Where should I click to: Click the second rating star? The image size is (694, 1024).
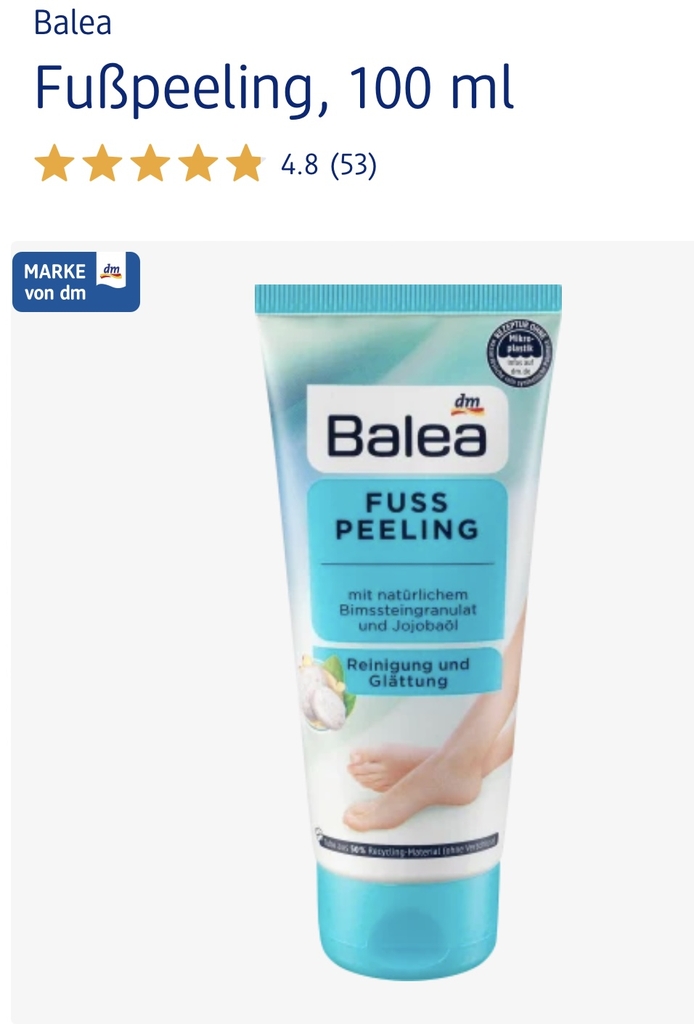point(103,163)
